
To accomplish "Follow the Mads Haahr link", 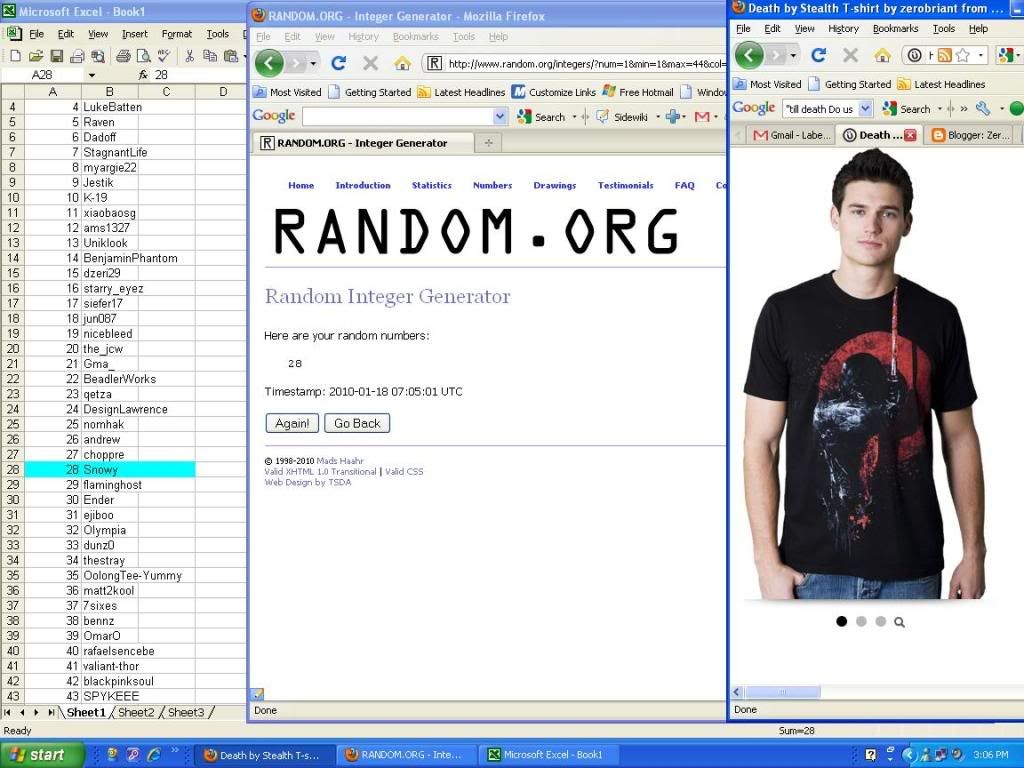I will [x=340, y=461].
